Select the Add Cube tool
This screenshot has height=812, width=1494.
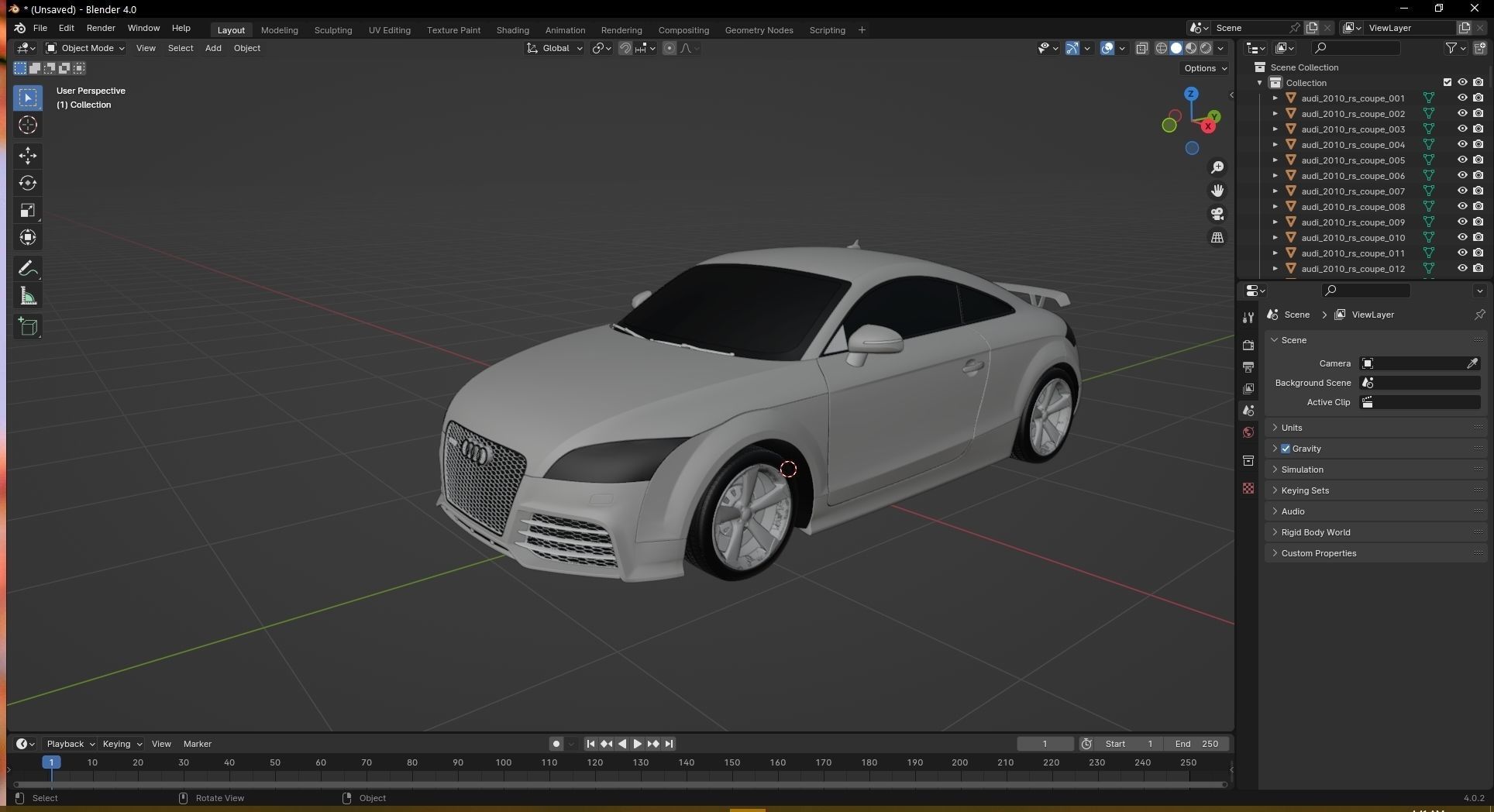tap(28, 327)
